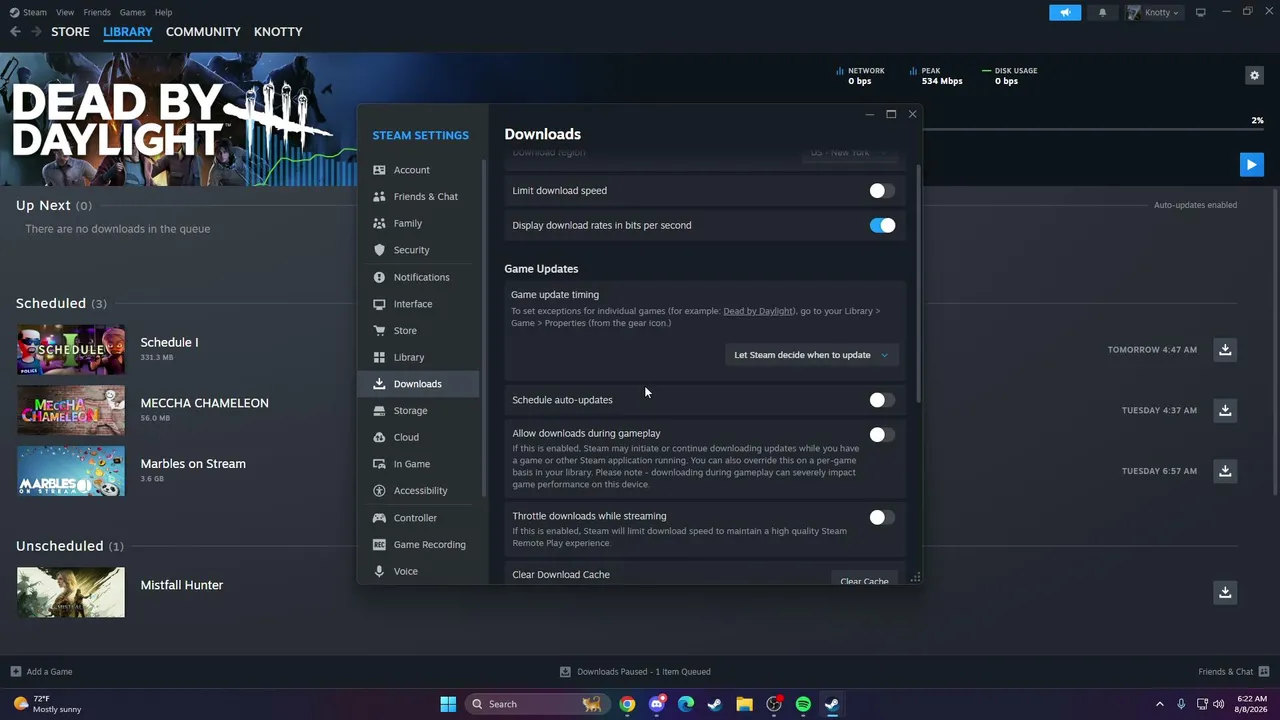Click the Marbles on Stream thumbnail
Viewport: 1280px width, 720px height.
coord(71,471)
